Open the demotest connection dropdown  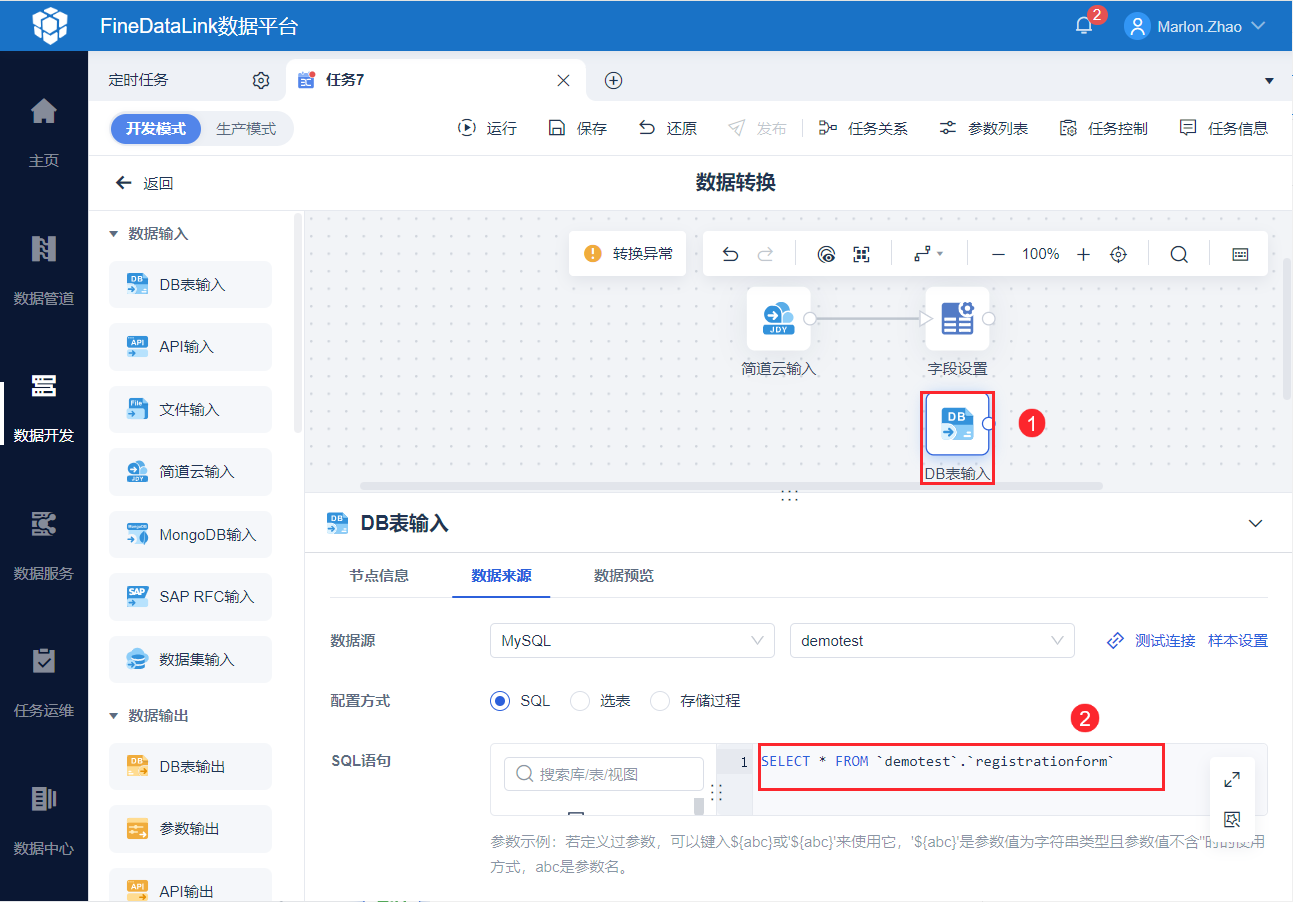coord(932,641)
